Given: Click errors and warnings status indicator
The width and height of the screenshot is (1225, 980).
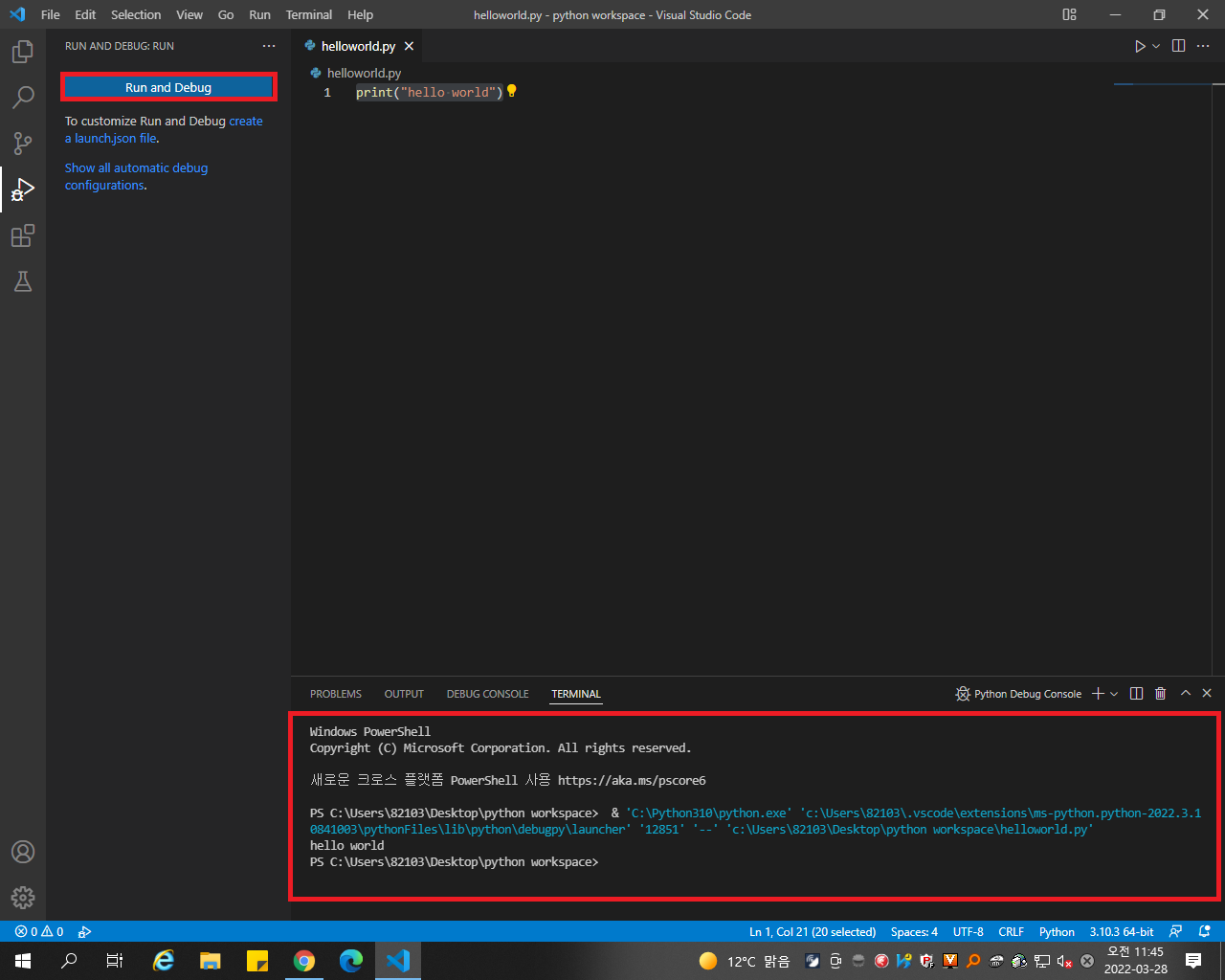Looking at the screenshot, I should [x=39, y=931].
